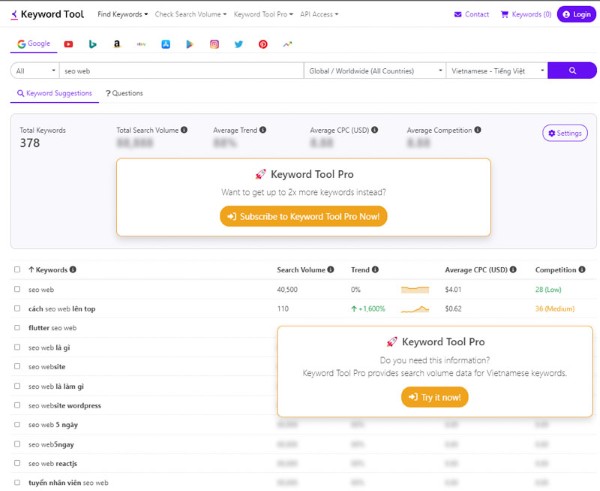Choose the eBay keyword source icon
This screenshot has height=491, width=600.
coord(141,44)
